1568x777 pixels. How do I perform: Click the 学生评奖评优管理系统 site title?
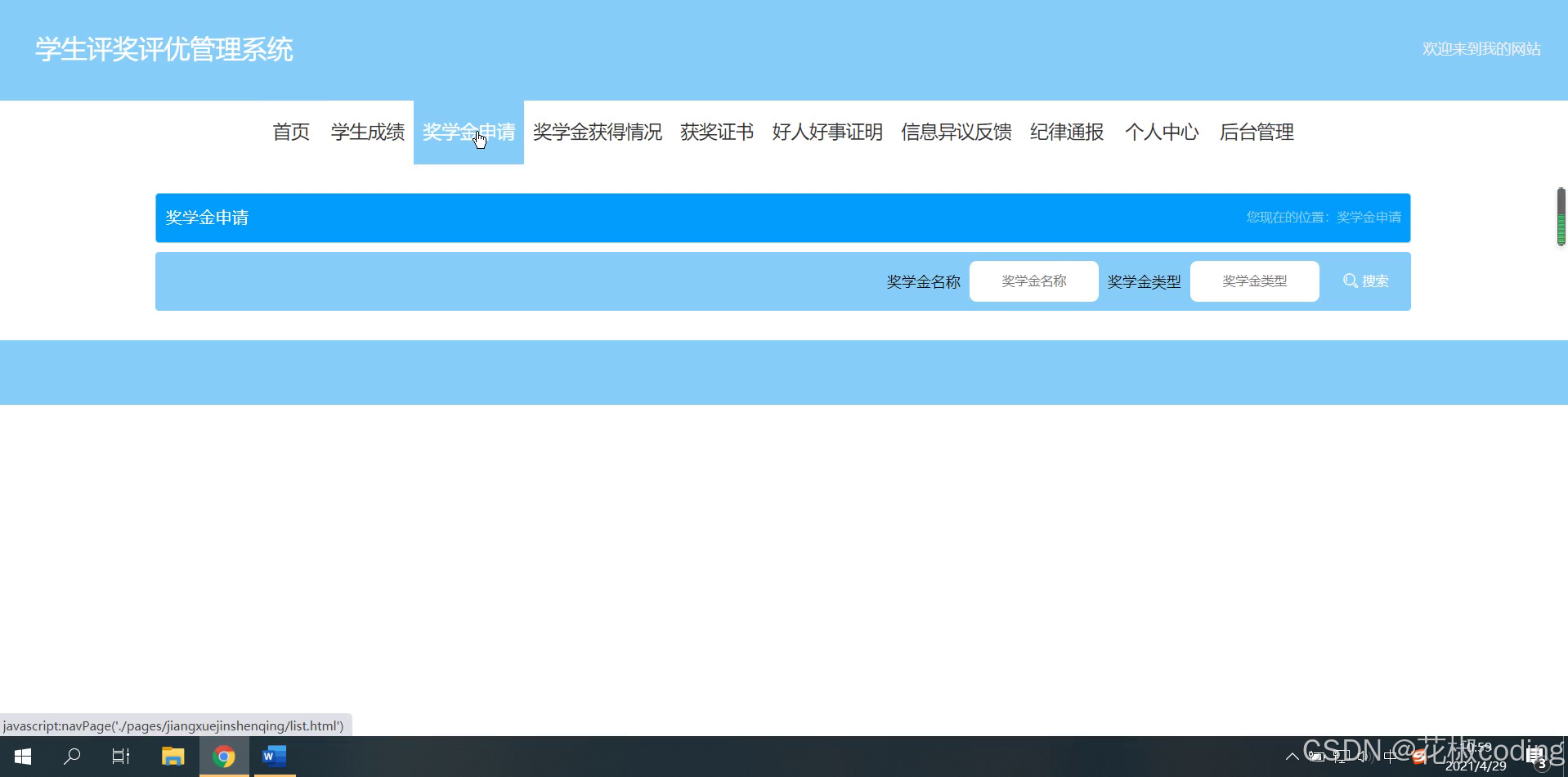164,49
